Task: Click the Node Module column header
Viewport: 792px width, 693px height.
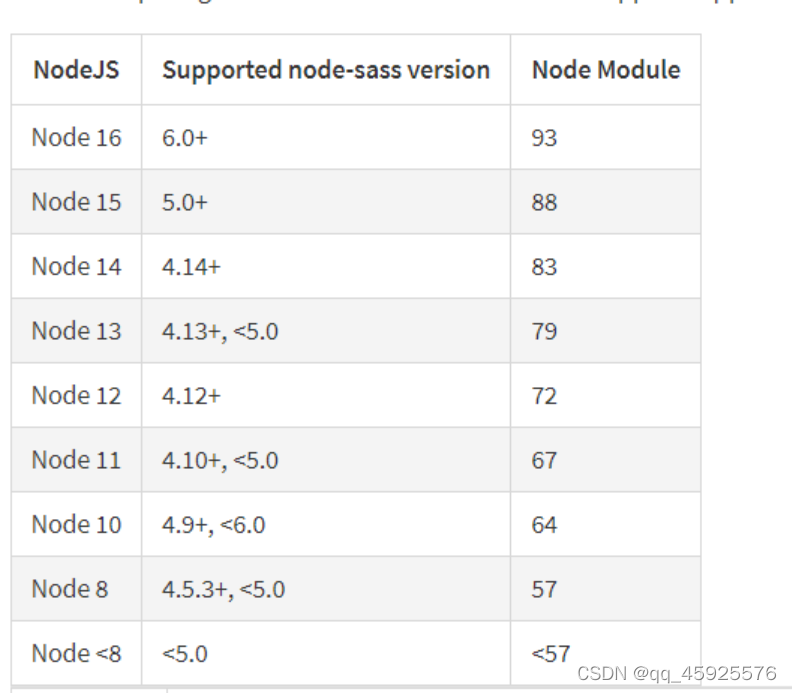Action: (606, 70)
